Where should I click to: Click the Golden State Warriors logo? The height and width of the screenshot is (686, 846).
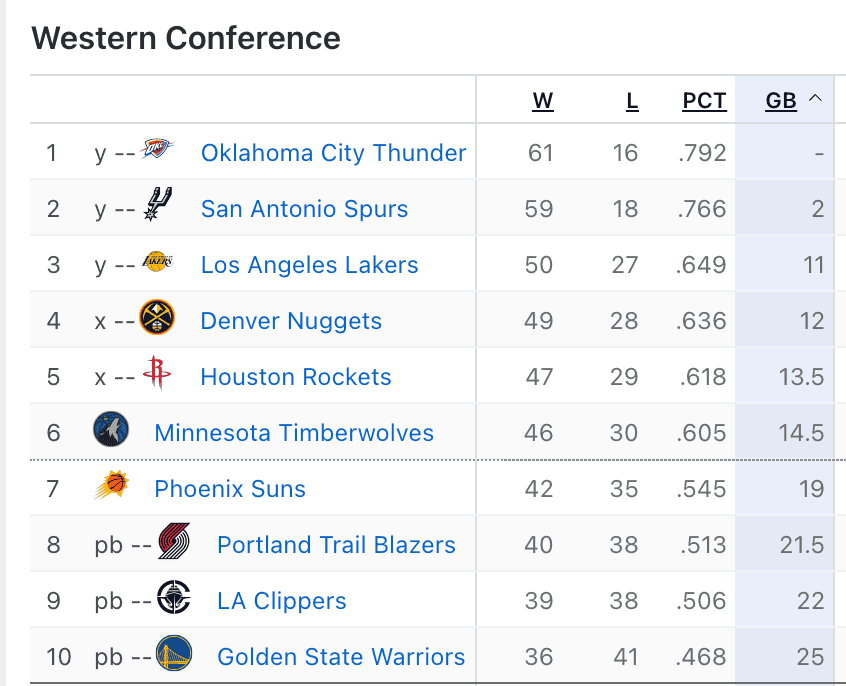pos(174,655)
